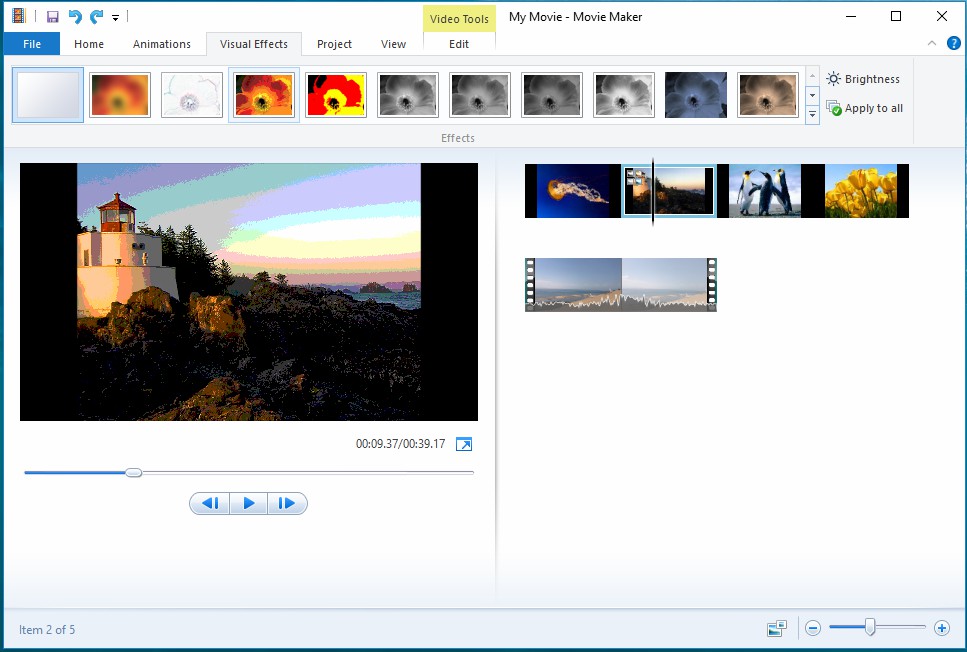Open the preview in full screen
This screenshot has width=967, height=652.
click(463, 444)
